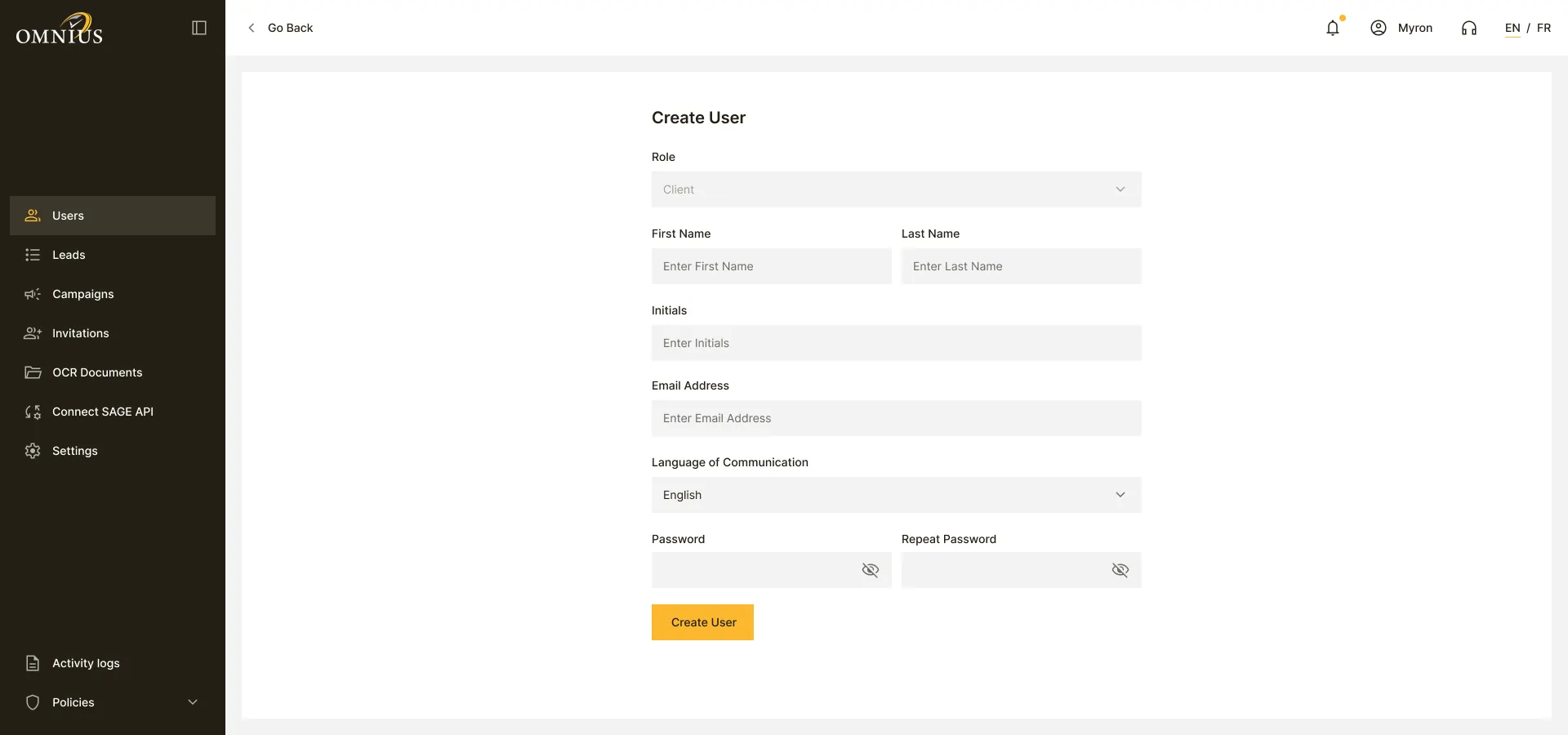Focus the Enter Email Address field
The height and width of the screenshot is (735, 1568).
click(897, 418)
